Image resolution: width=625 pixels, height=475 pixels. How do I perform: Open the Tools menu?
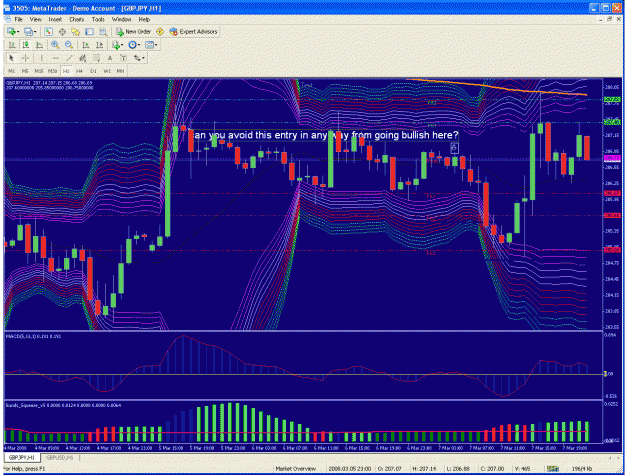pyautogui.click(x=98, y=20)
